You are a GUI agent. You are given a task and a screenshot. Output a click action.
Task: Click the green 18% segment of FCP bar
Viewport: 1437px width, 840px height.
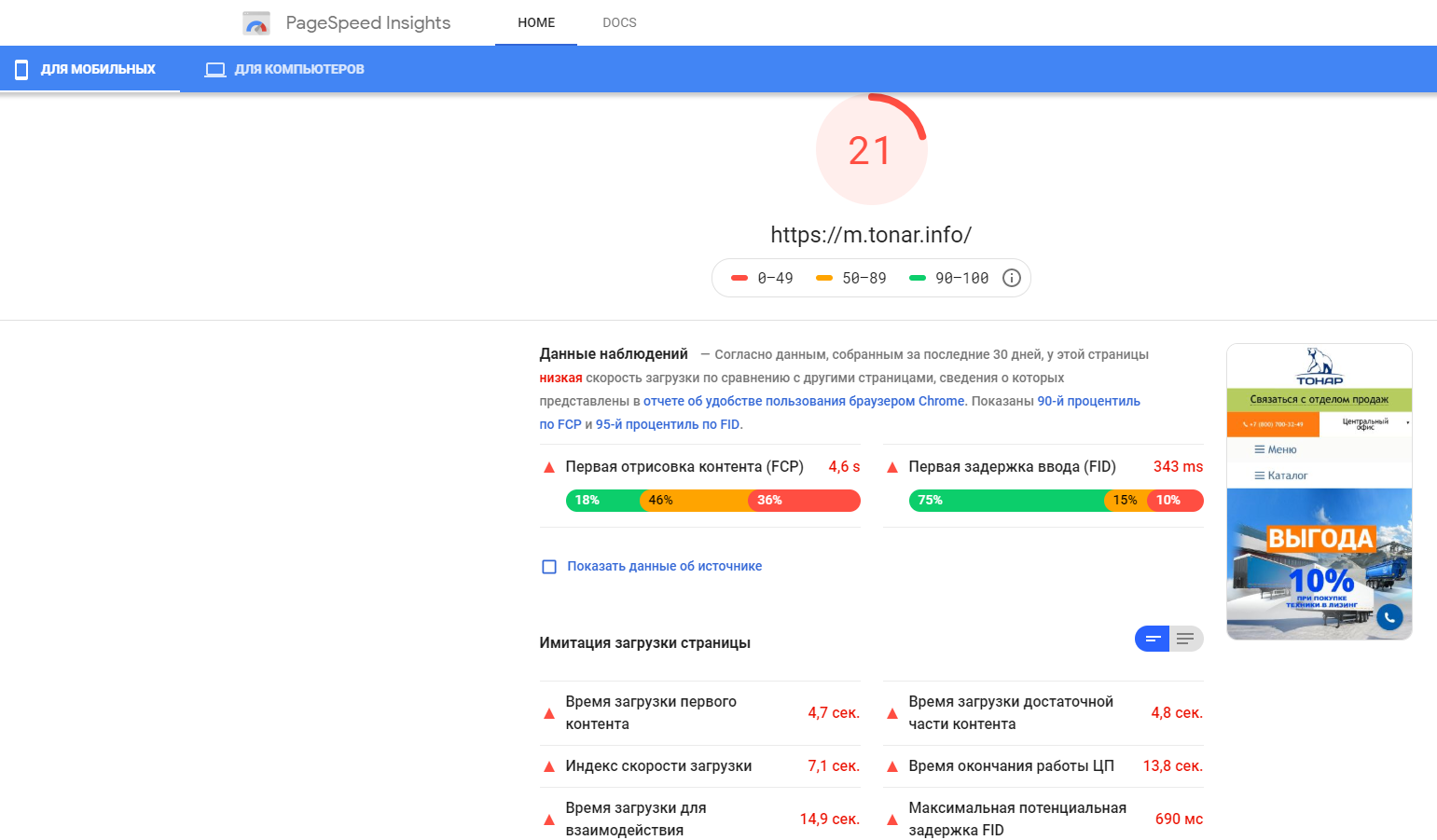pos(602,501)
